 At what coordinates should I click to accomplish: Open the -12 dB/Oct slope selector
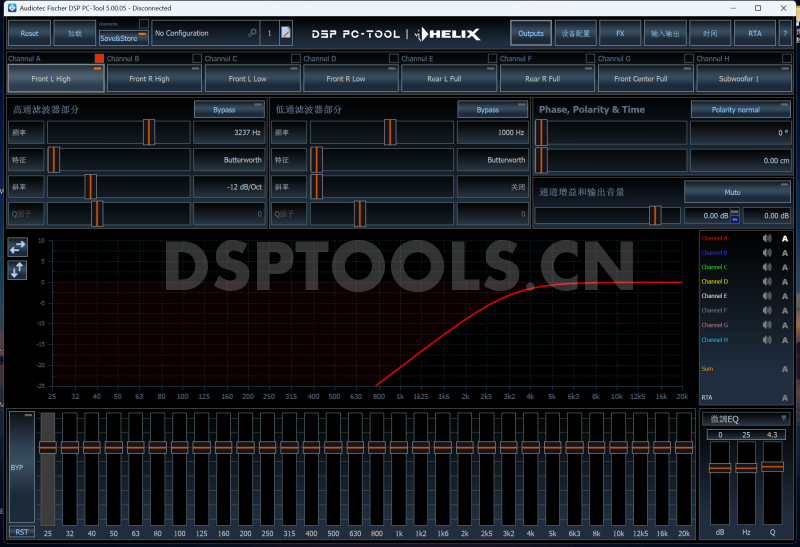click(229, 186)
